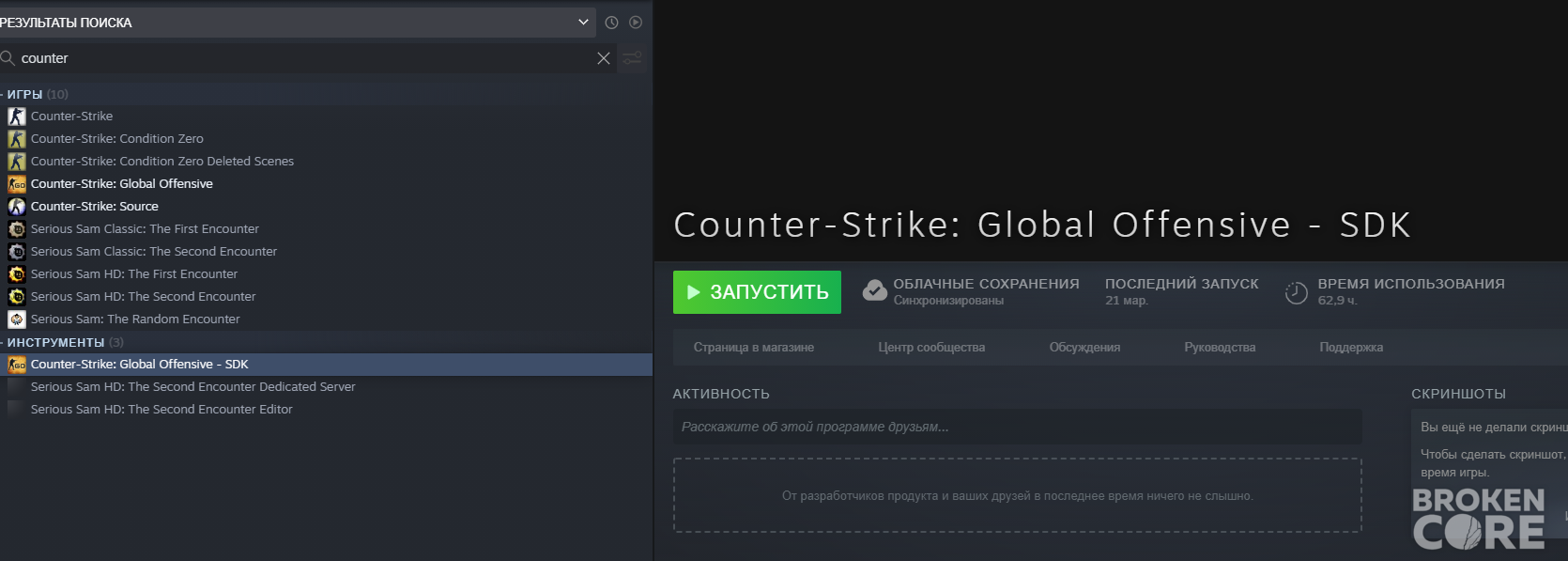Open advanced search filter options icon

[633, 58]
